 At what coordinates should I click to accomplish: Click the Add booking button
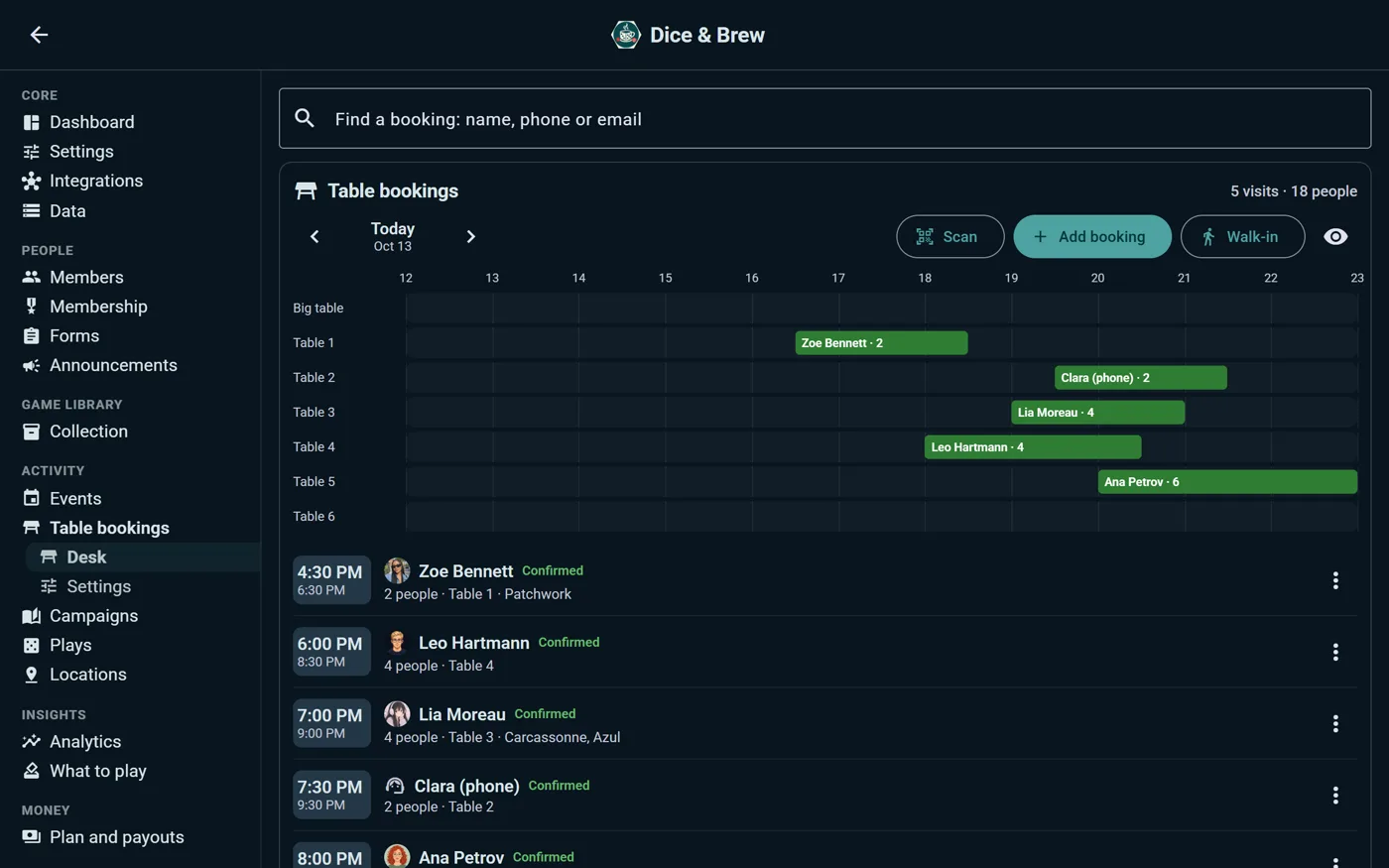pyautogui.click(x=1092, y=236)
